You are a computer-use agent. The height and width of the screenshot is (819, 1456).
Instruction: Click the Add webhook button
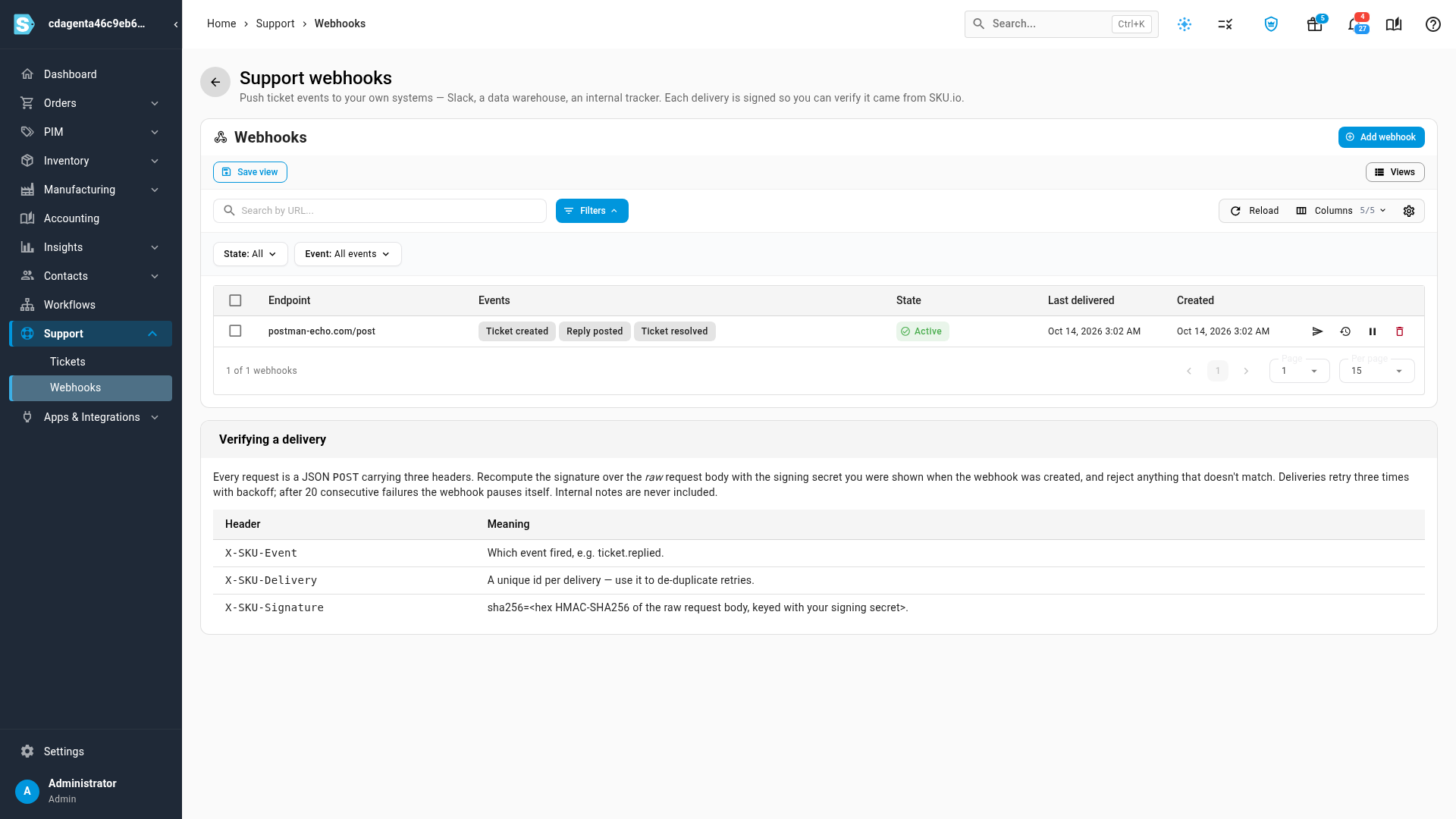click(x=1381, y=137)
